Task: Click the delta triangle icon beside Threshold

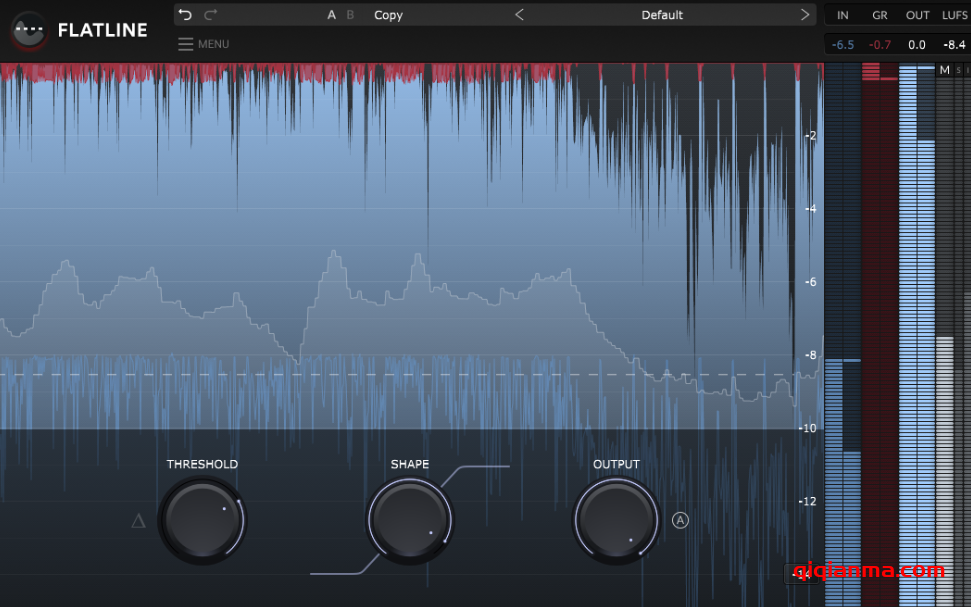Action: click(x=138, y=520)
